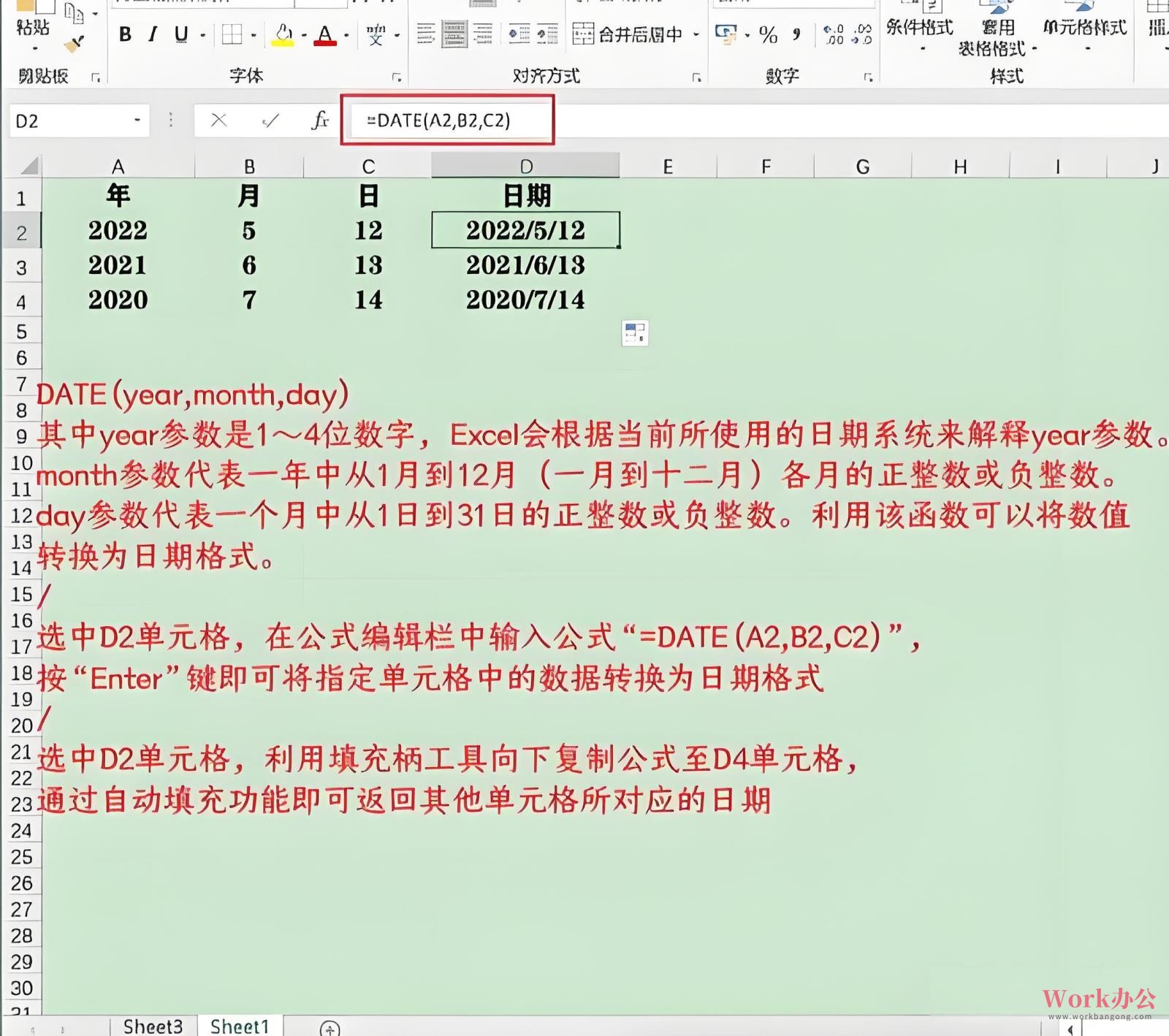
Task: Open underline style dropdown arrow
Action: tap(202, 34)
